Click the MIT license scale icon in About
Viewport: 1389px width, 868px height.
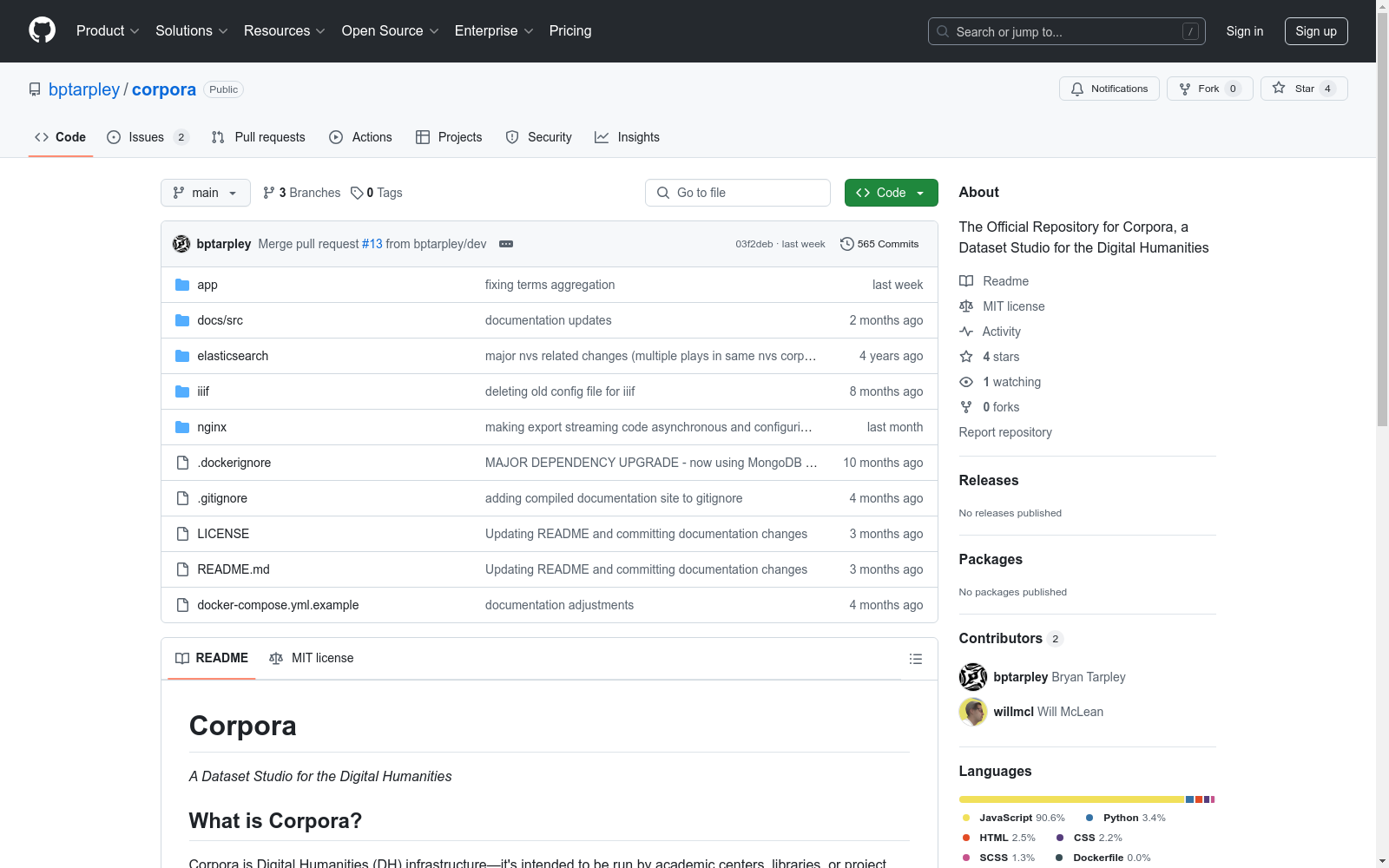point(966,306)
